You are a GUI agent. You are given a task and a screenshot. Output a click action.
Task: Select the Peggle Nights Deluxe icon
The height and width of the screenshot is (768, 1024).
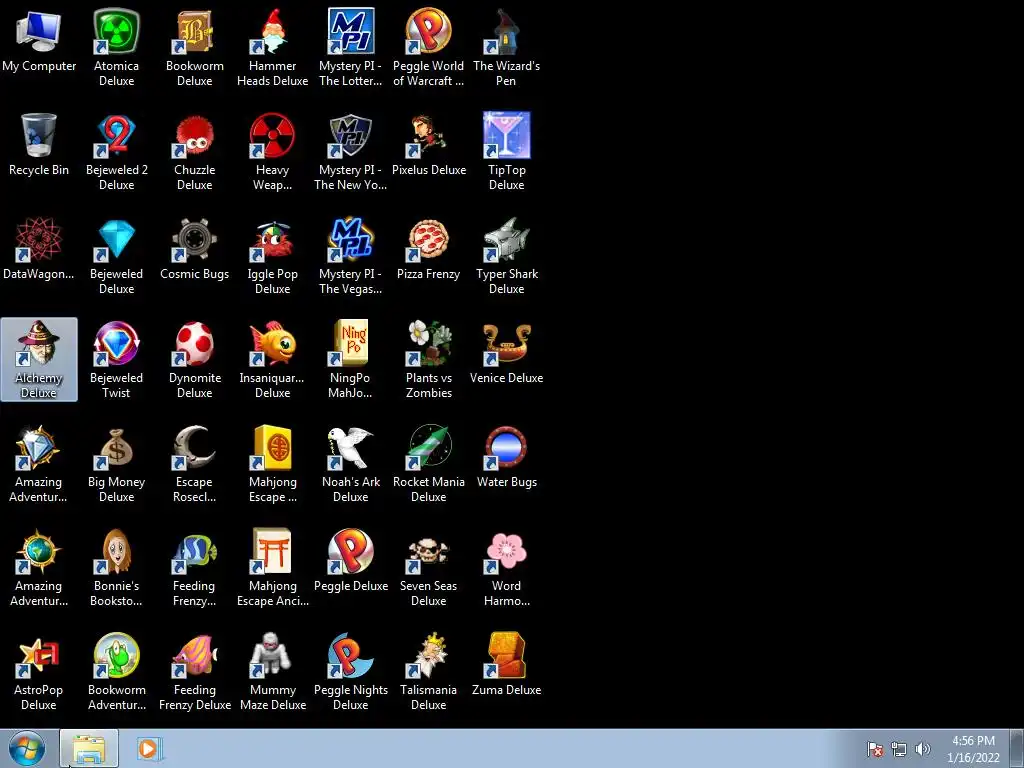click(x=351, y=655)
